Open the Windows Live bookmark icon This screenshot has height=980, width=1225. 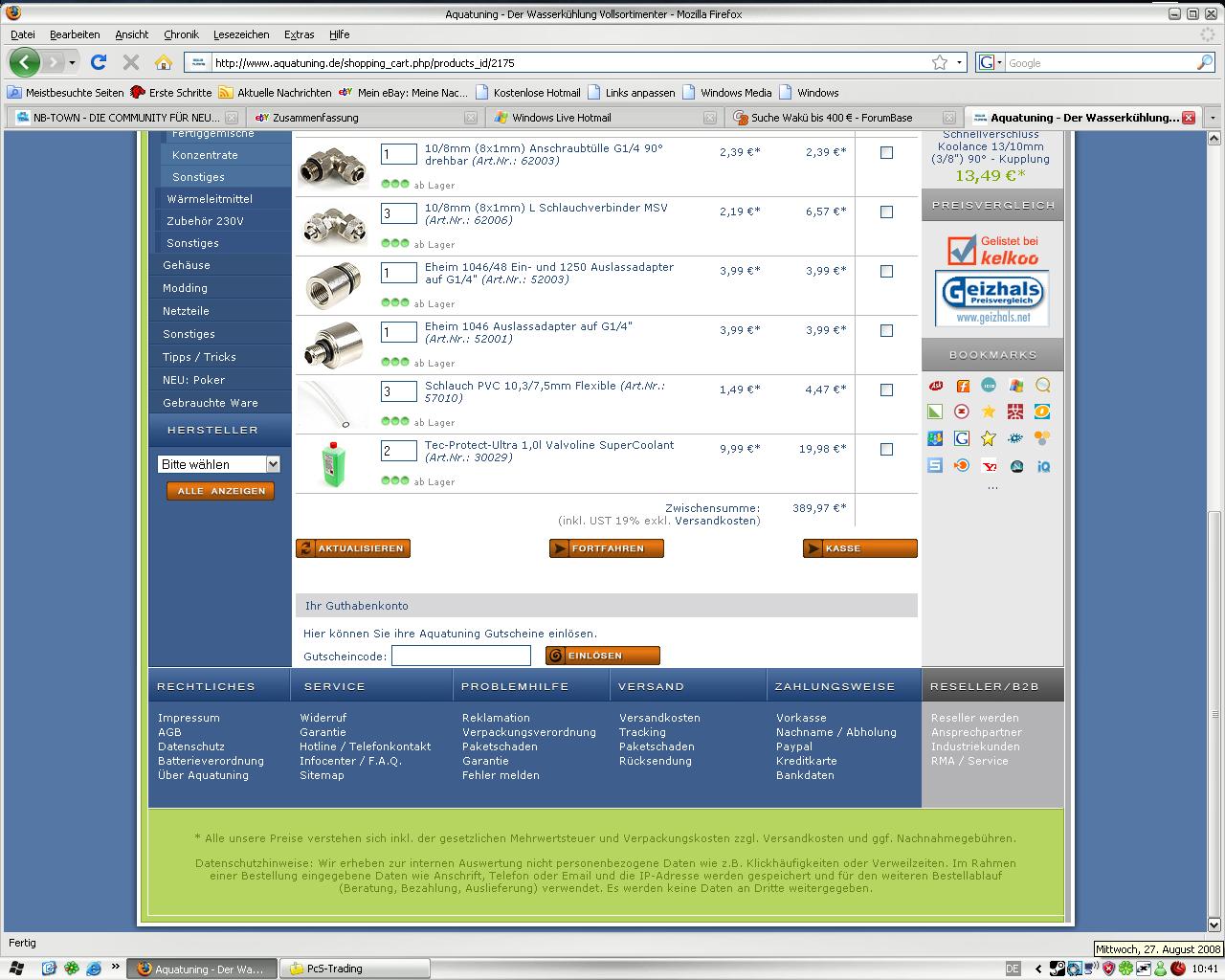coord(1016,386)
